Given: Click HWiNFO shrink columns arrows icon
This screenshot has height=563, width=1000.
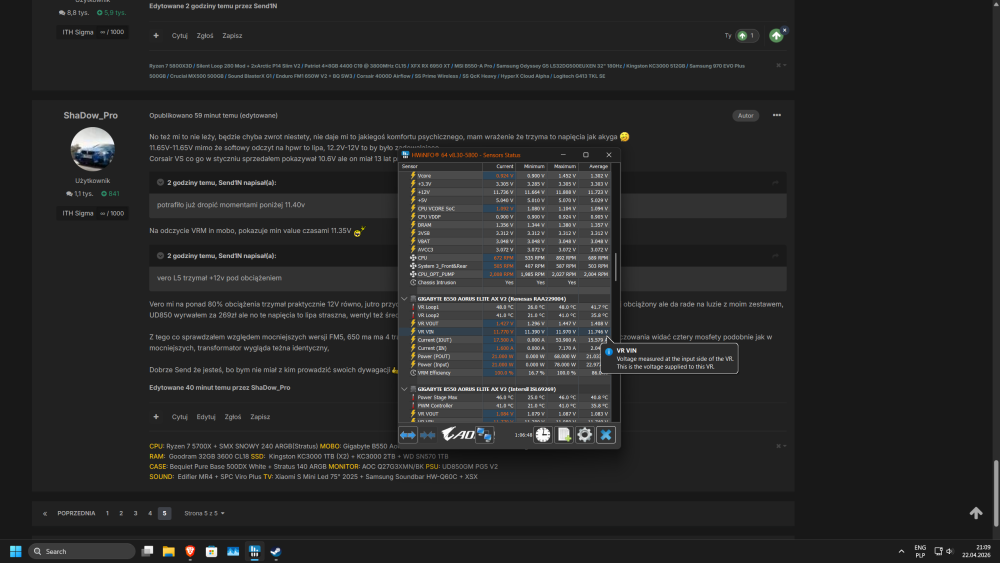Looking at the screenshot, I should [x=427, y=435].
